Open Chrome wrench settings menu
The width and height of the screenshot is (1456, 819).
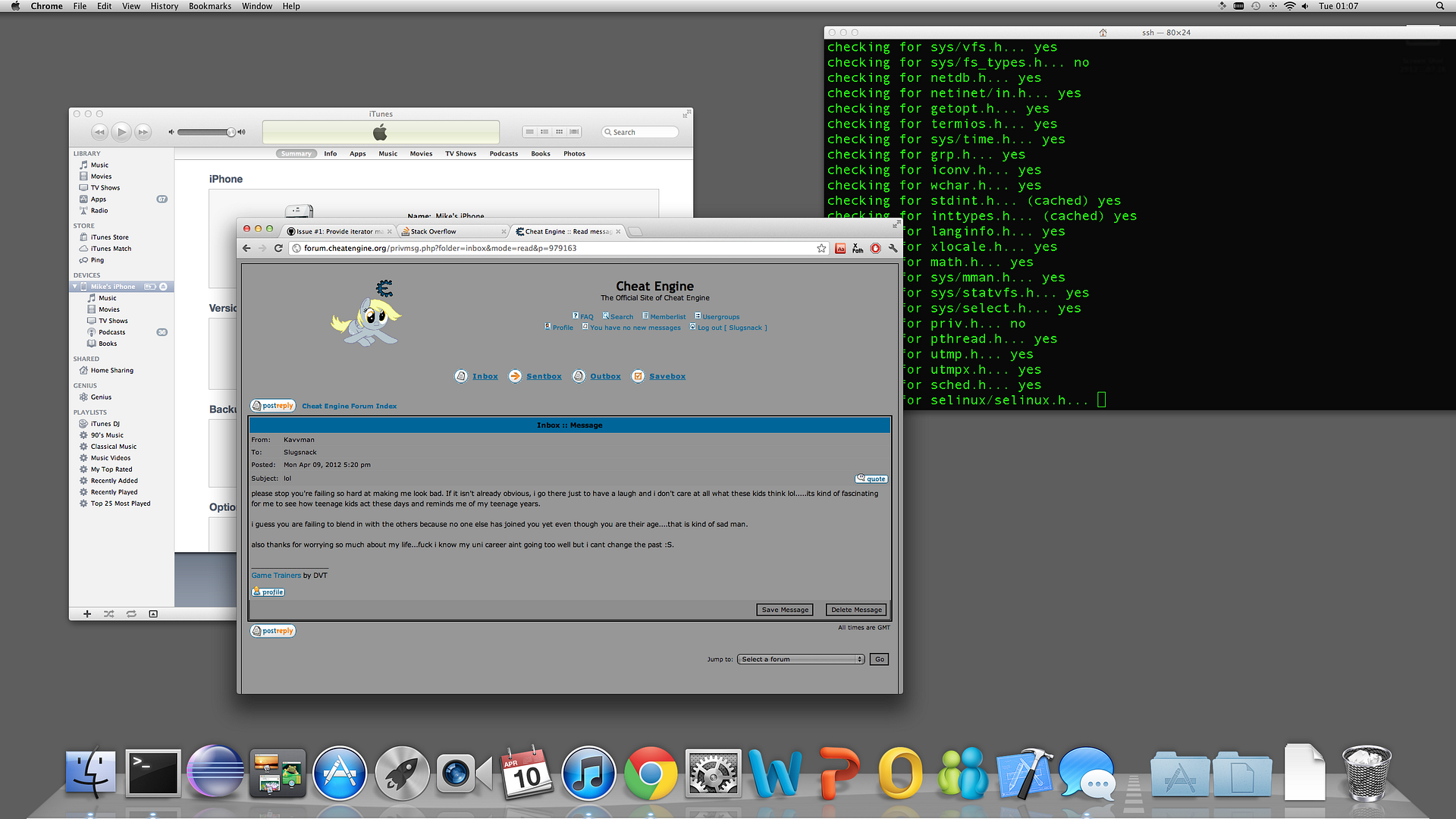pos(893,248)
